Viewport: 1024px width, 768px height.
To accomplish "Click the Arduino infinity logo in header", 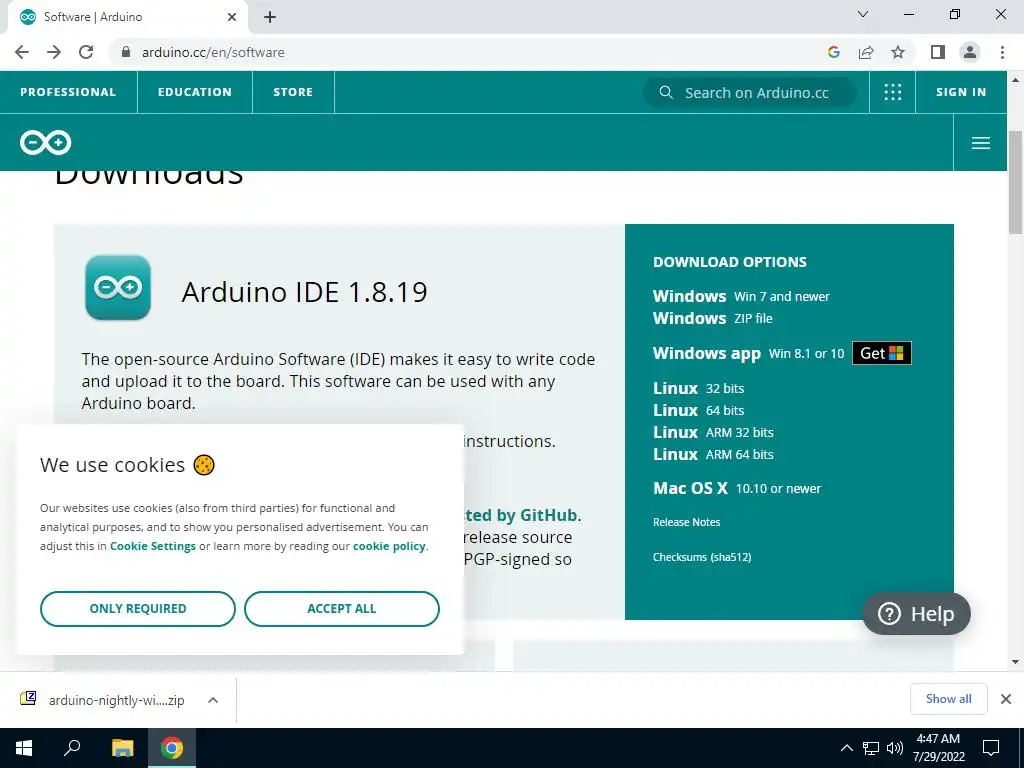I will pyautogui.click(x=45, y=142).
